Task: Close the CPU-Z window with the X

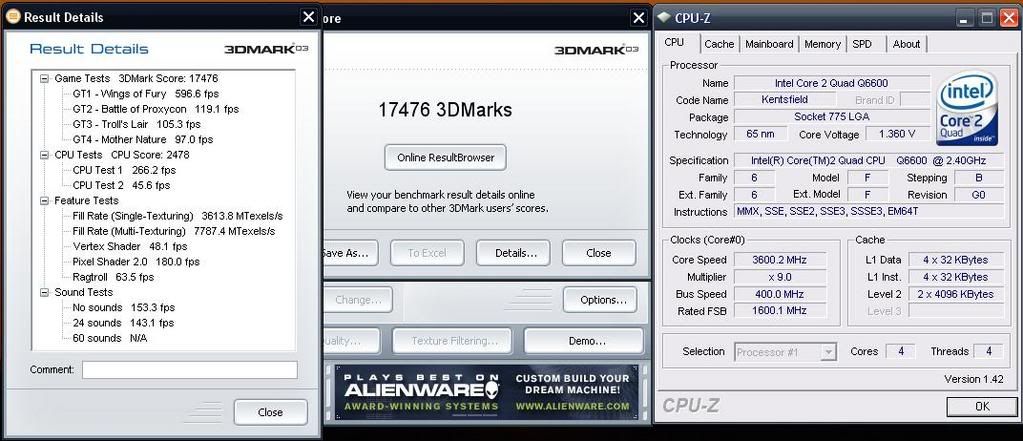Action: click(x=1008, y=18)
